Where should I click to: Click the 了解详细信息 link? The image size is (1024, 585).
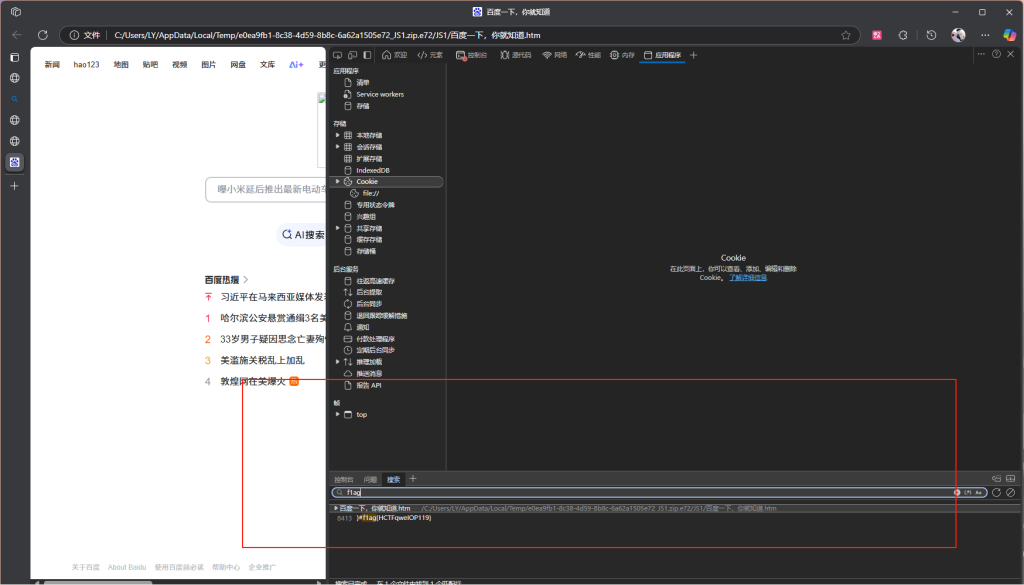[747, 277]
